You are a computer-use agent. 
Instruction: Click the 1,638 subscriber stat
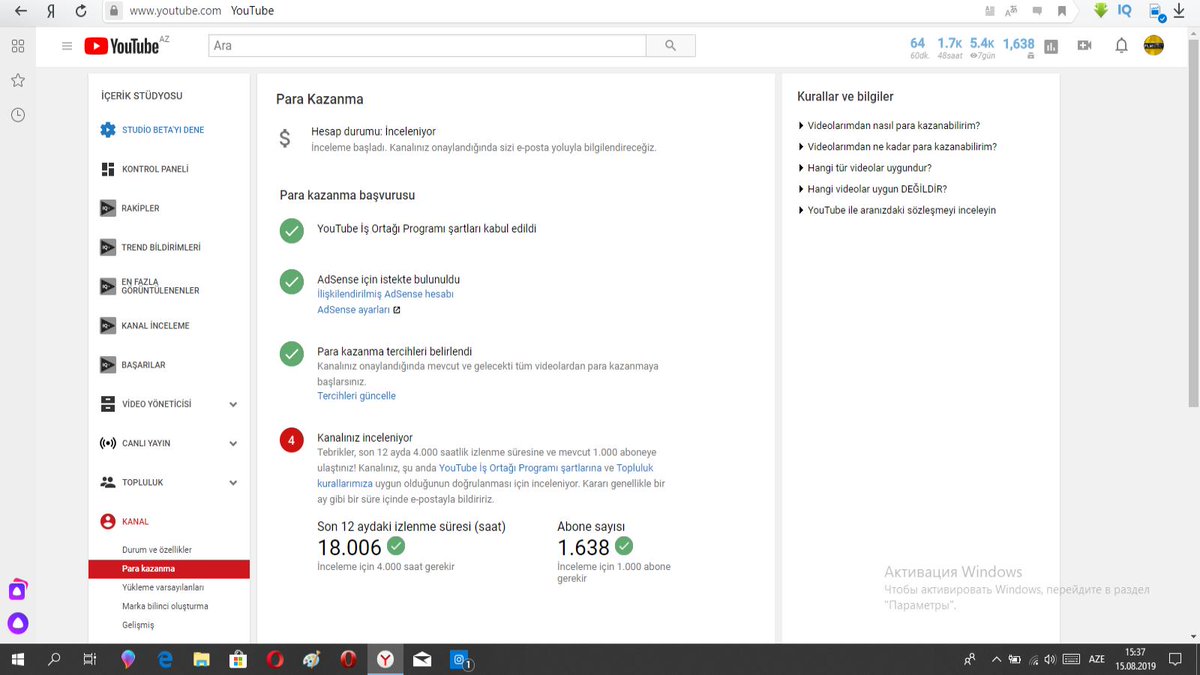(x=1018, y=44)
